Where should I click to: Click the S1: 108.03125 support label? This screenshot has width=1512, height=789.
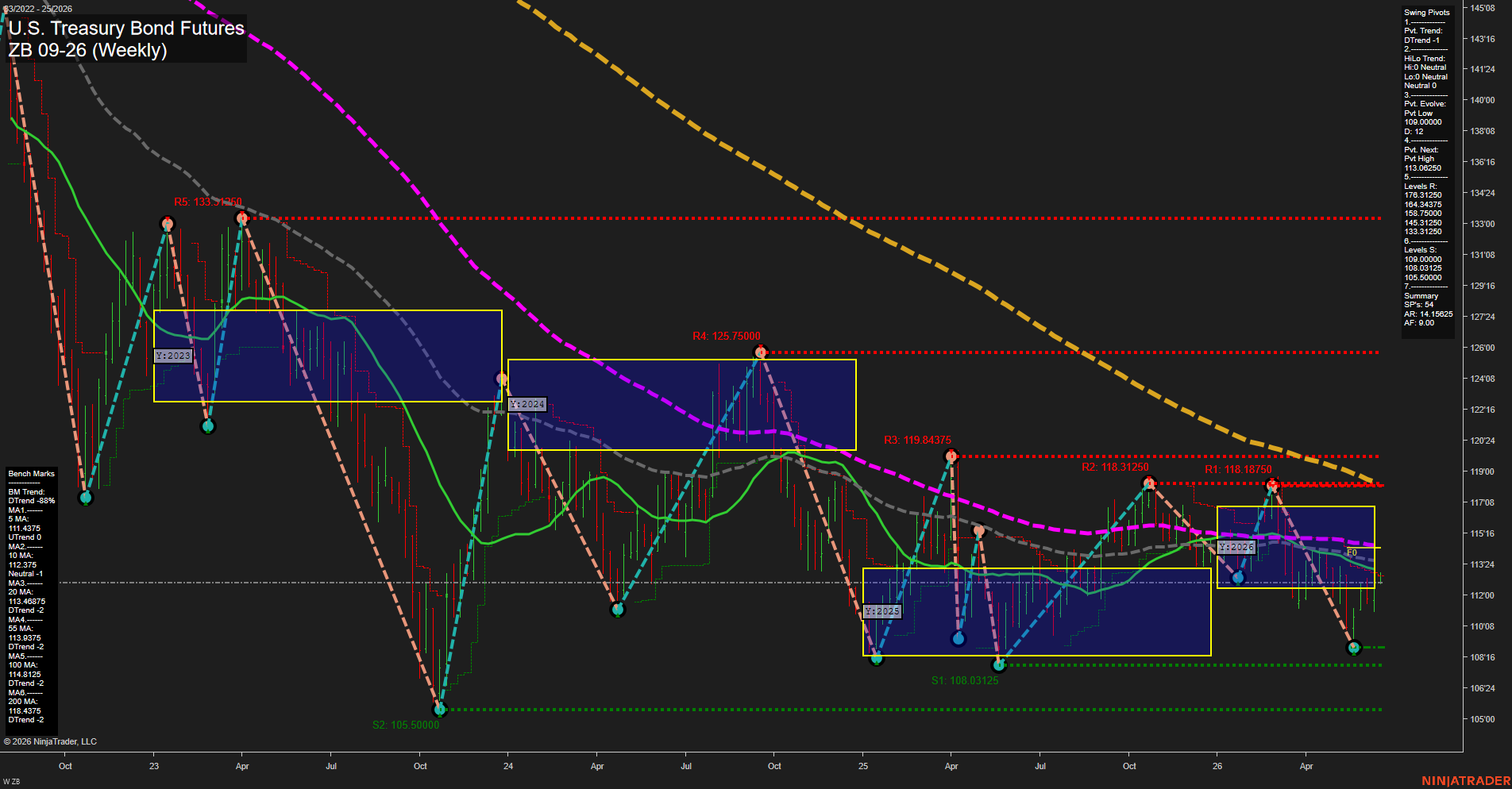point(965,681)
